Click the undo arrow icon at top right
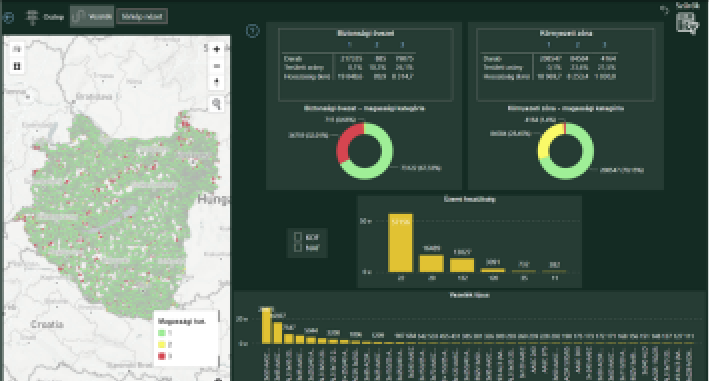Screen dimensions: 709x381 (x=664, y=10)
